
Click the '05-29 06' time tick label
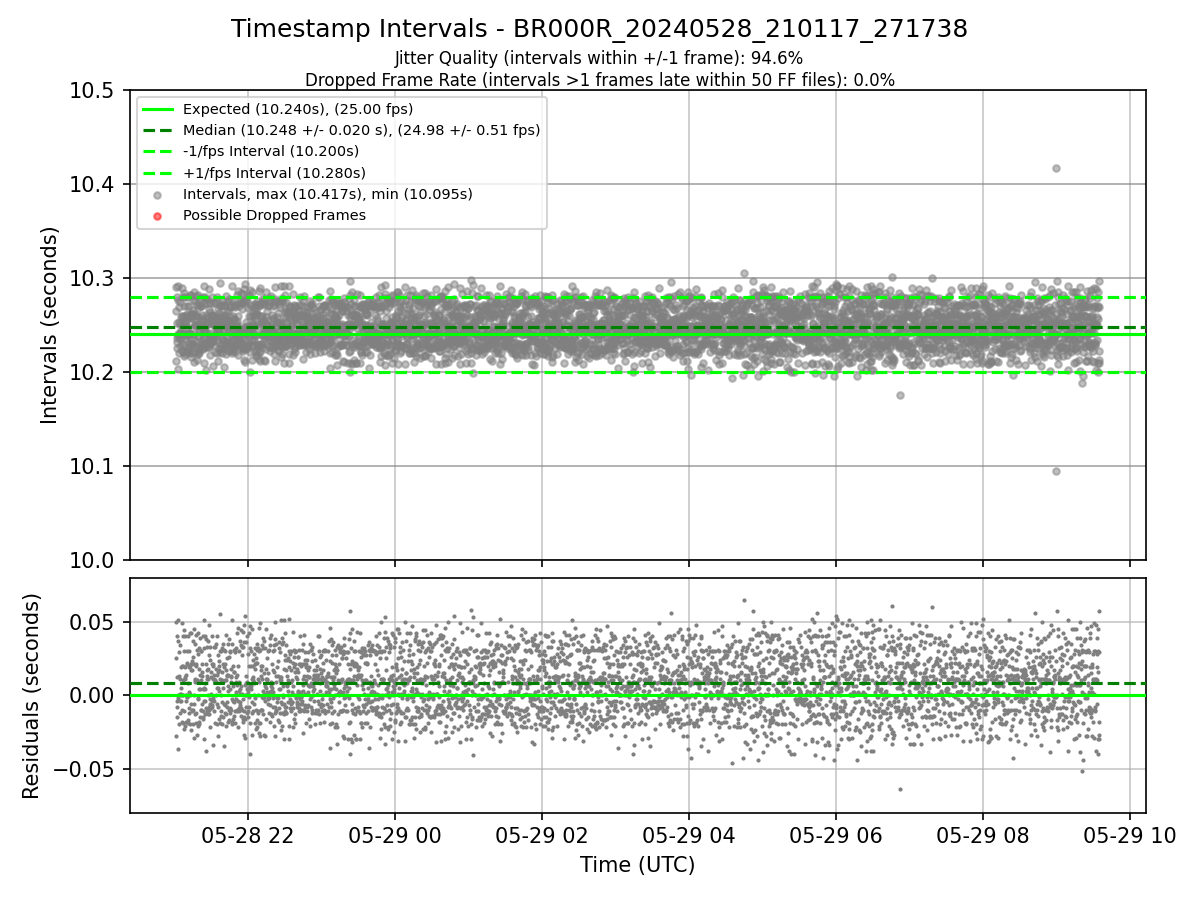835,837
